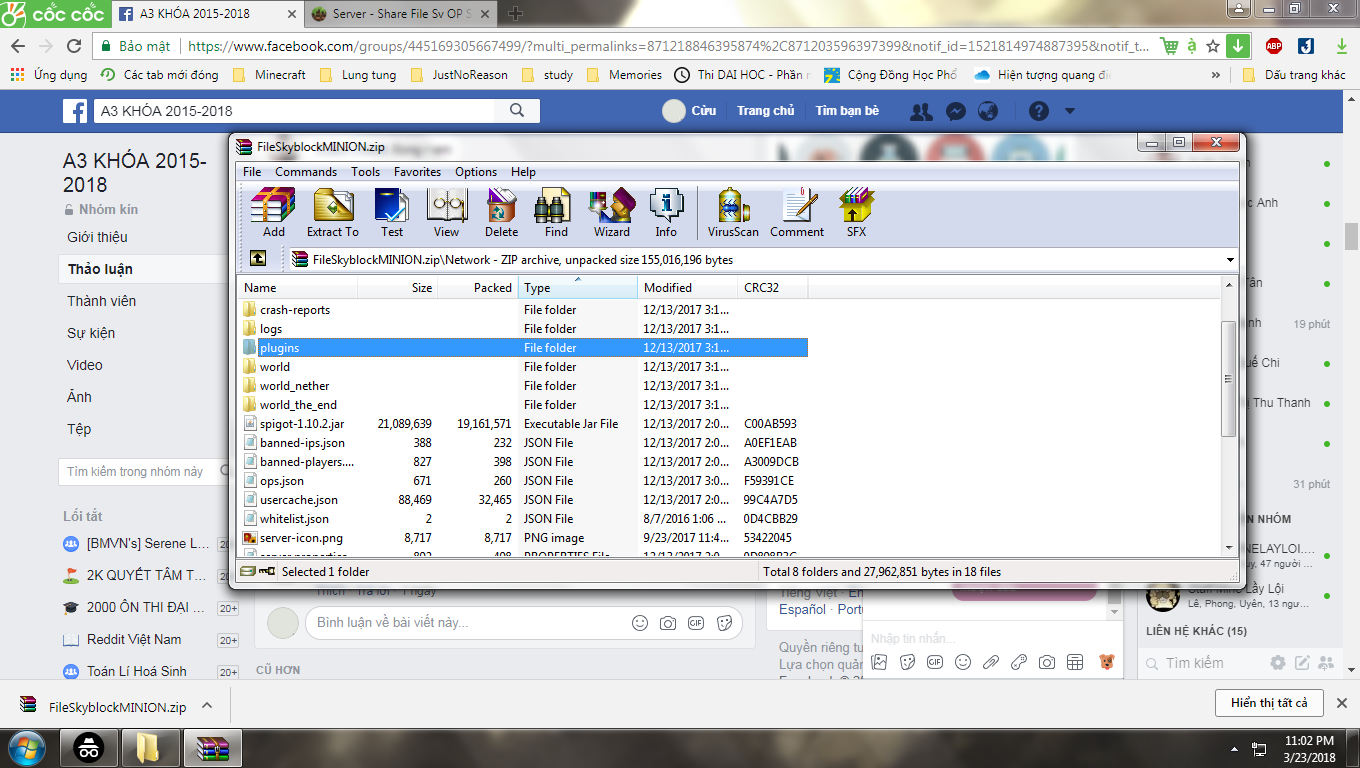
Task: Click the Add toolbar icon in WinRAR
Action: [x=273, y=213]
